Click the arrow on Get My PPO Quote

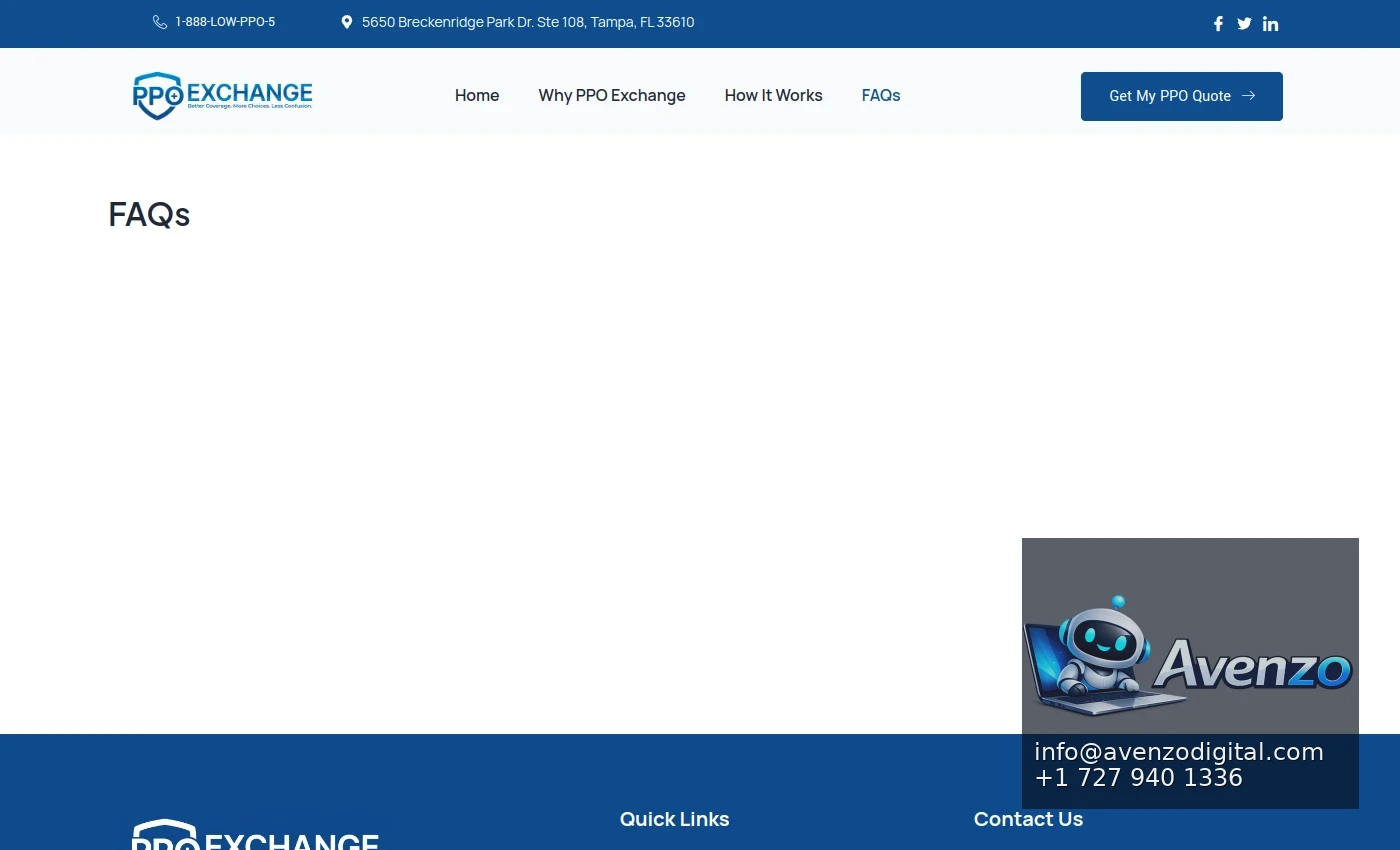pyautogui.click(x=1248, y=96)
